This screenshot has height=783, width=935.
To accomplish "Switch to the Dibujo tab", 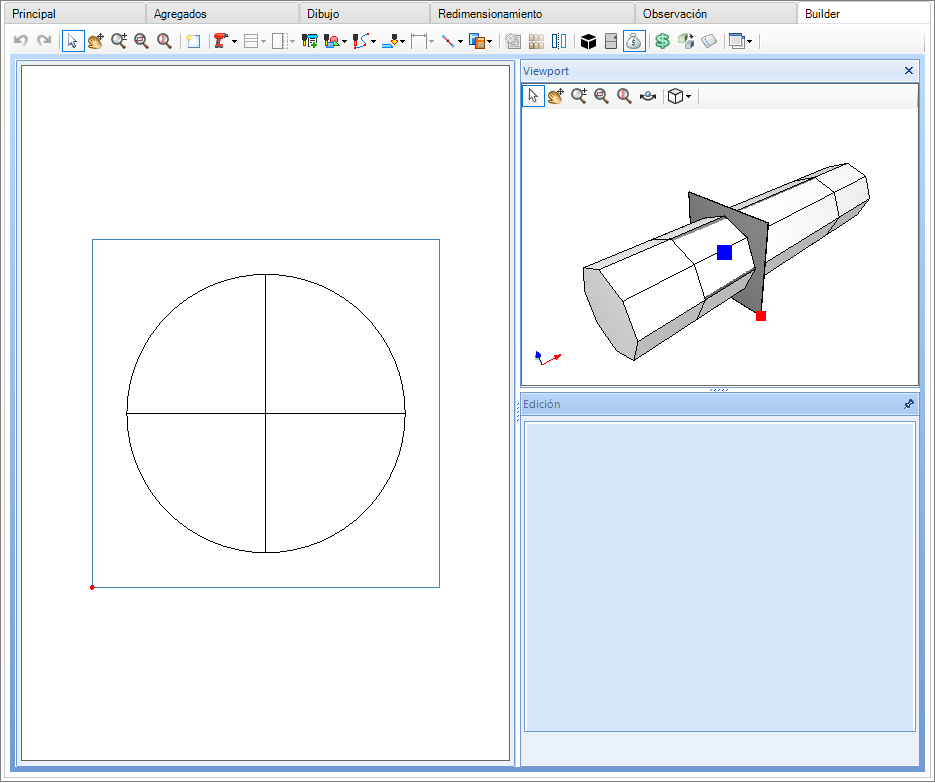I will 323,14.
